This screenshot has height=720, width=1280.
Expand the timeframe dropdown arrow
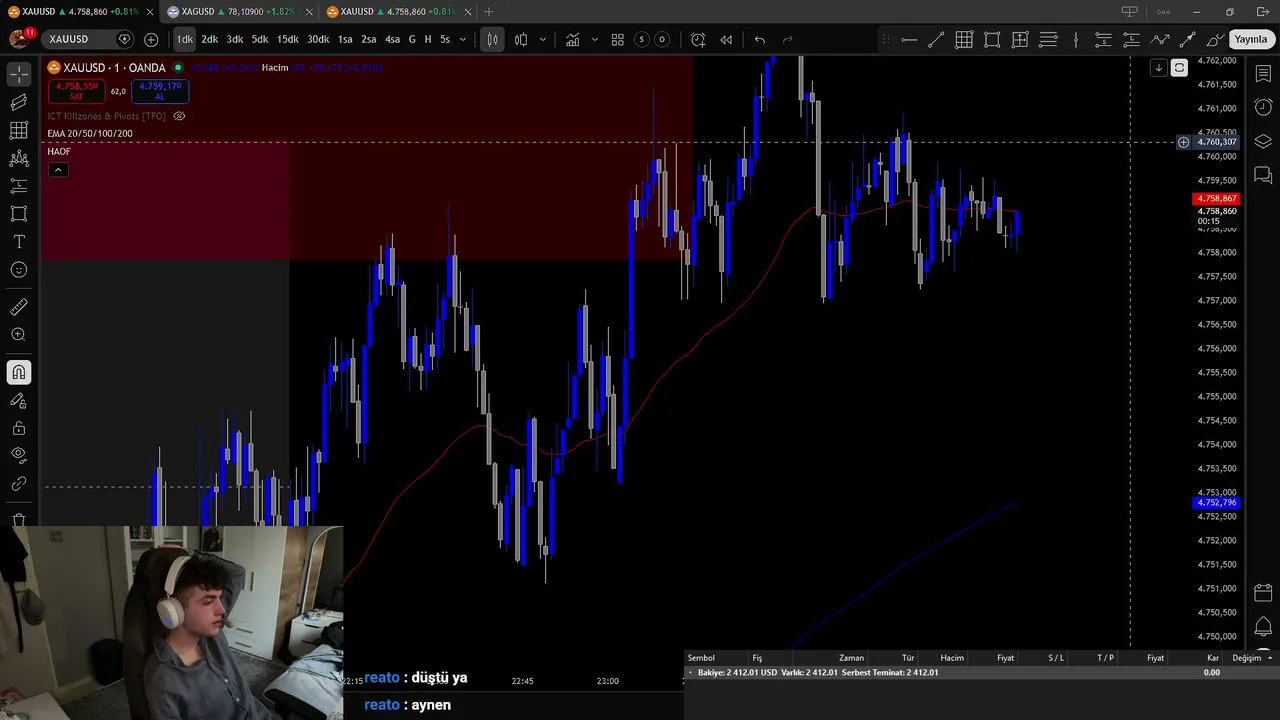[x=462, y=39]
